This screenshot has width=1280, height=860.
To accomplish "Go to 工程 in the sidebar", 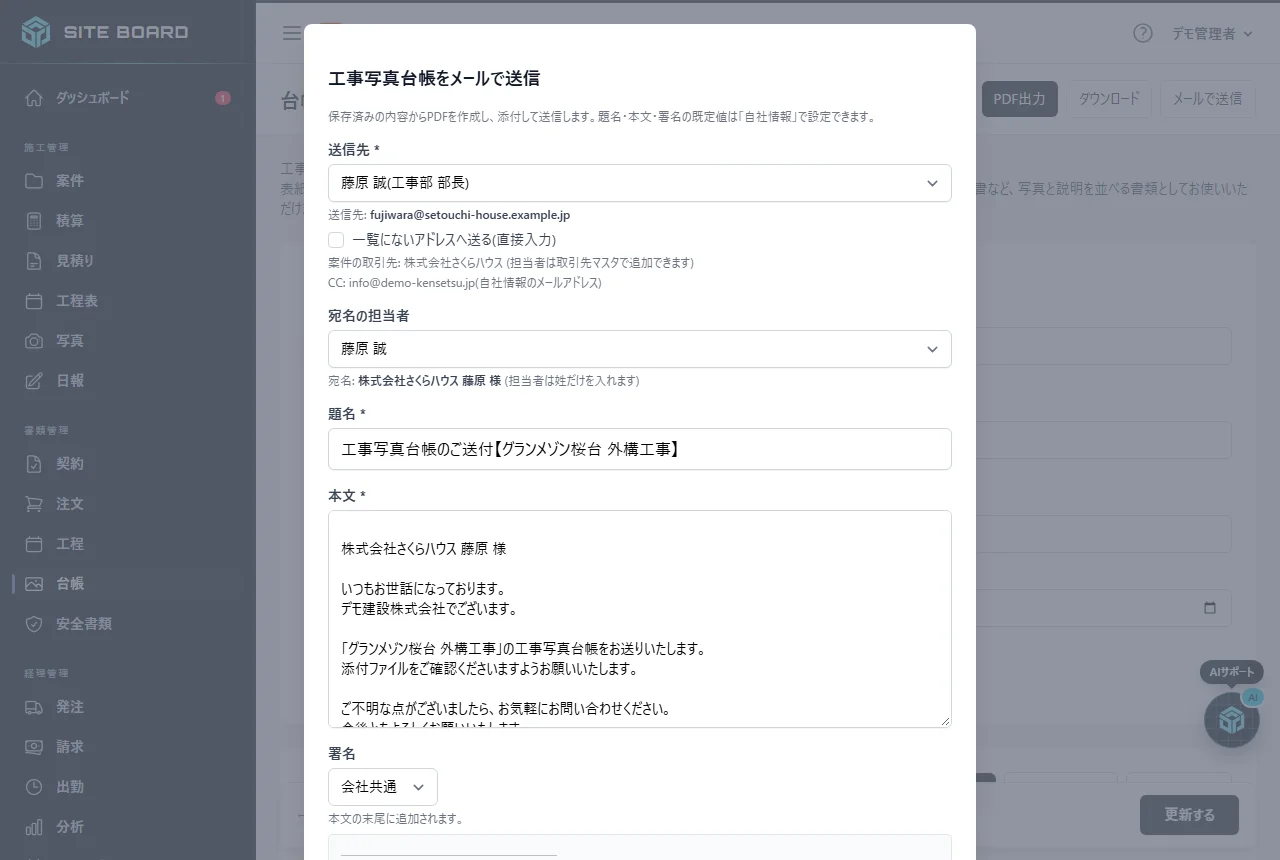I will click(128, 544).
